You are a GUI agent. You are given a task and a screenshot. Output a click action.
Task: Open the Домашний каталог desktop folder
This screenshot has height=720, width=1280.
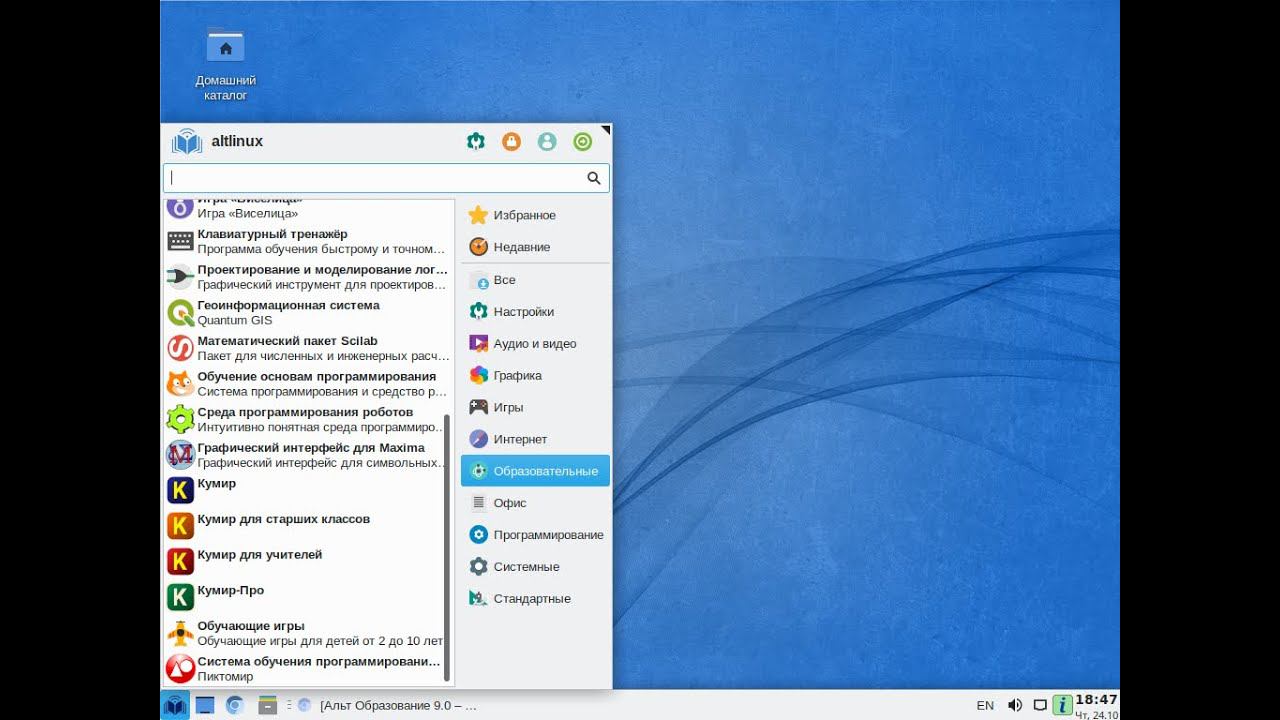coord(225,65)
